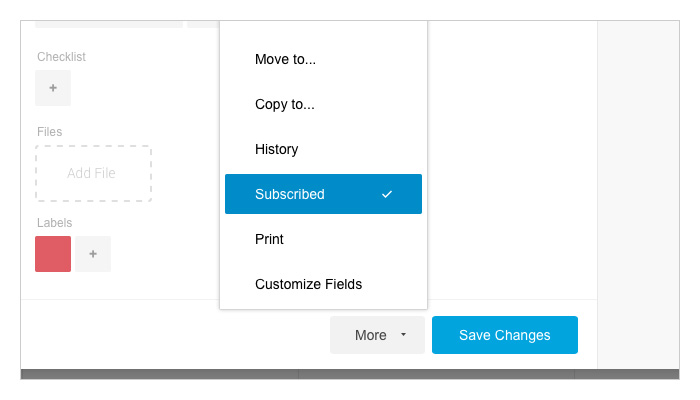
Task: Add a new label with plus button
Action: point(93,254)
